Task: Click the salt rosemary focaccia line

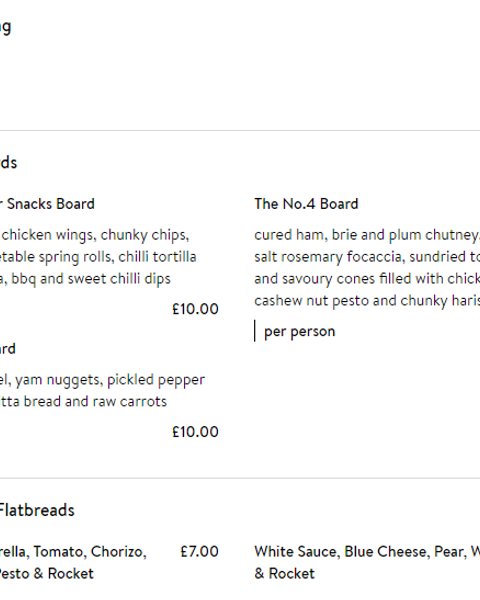Action: coord(367,257)
